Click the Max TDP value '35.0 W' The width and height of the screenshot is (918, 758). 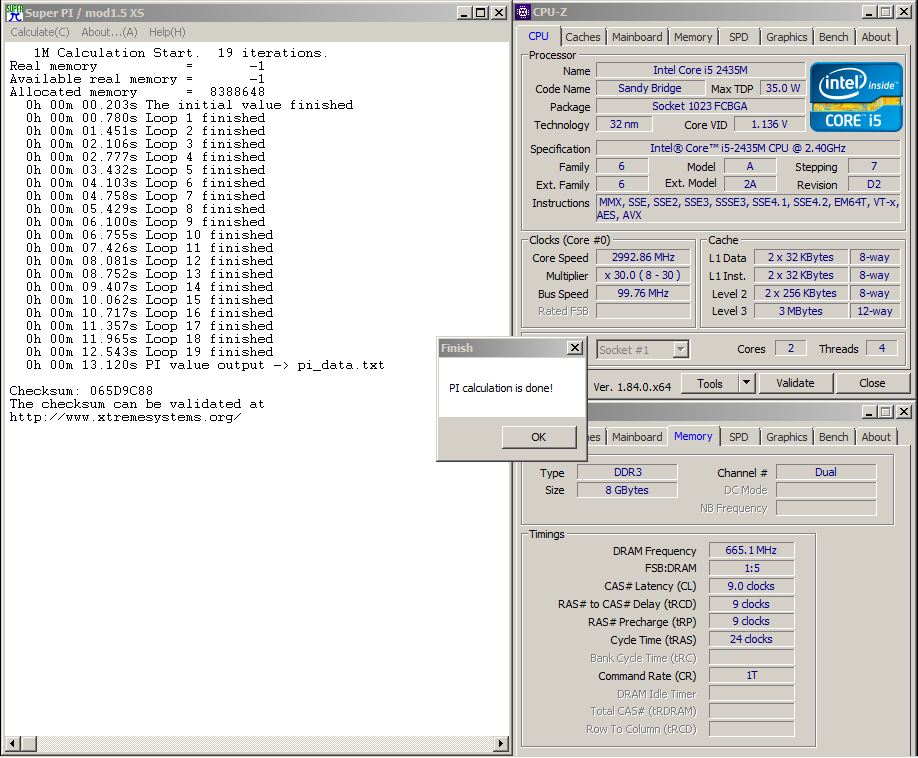point(783,88)
